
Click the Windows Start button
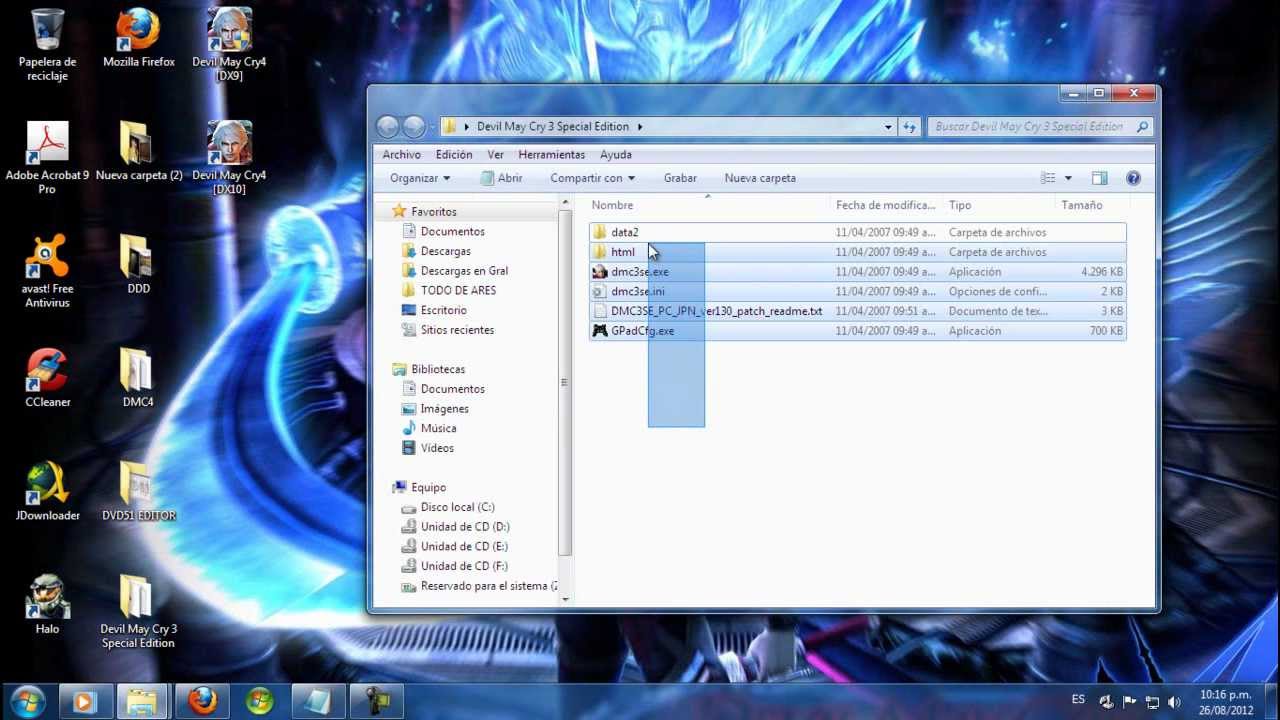tap(27, 701)
